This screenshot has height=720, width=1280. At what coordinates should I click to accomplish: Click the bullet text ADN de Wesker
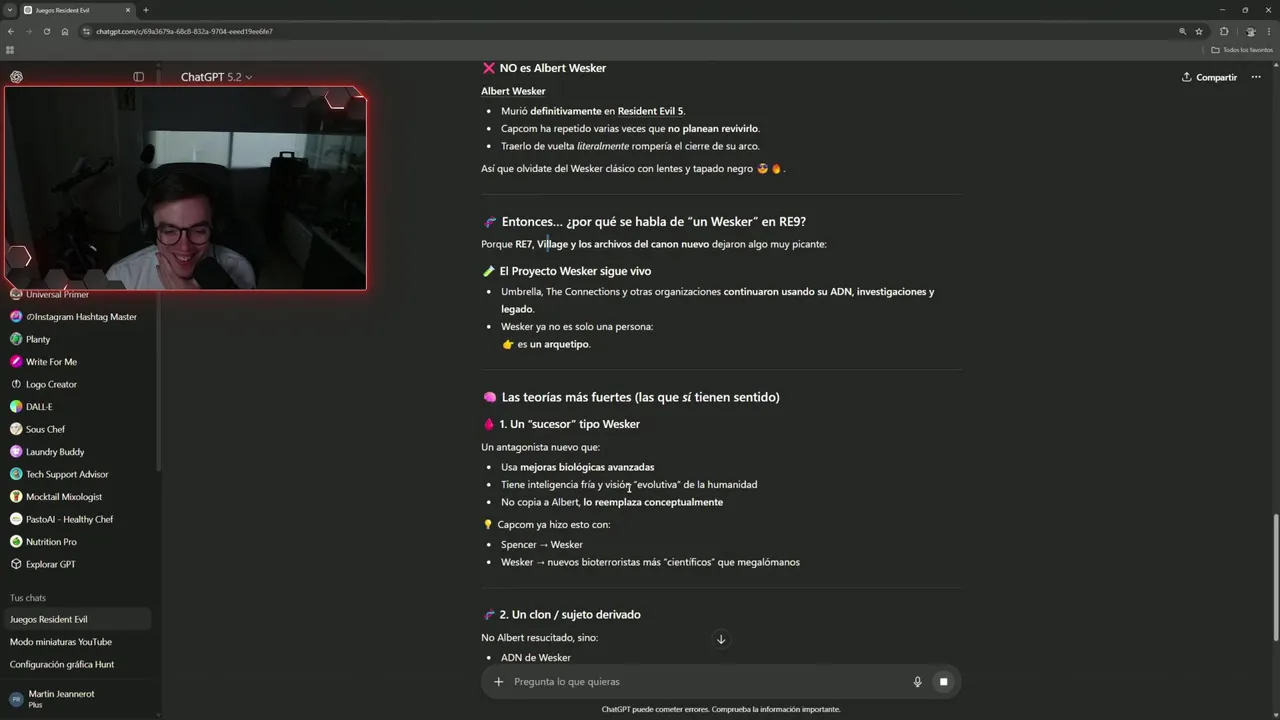(536, 658)
